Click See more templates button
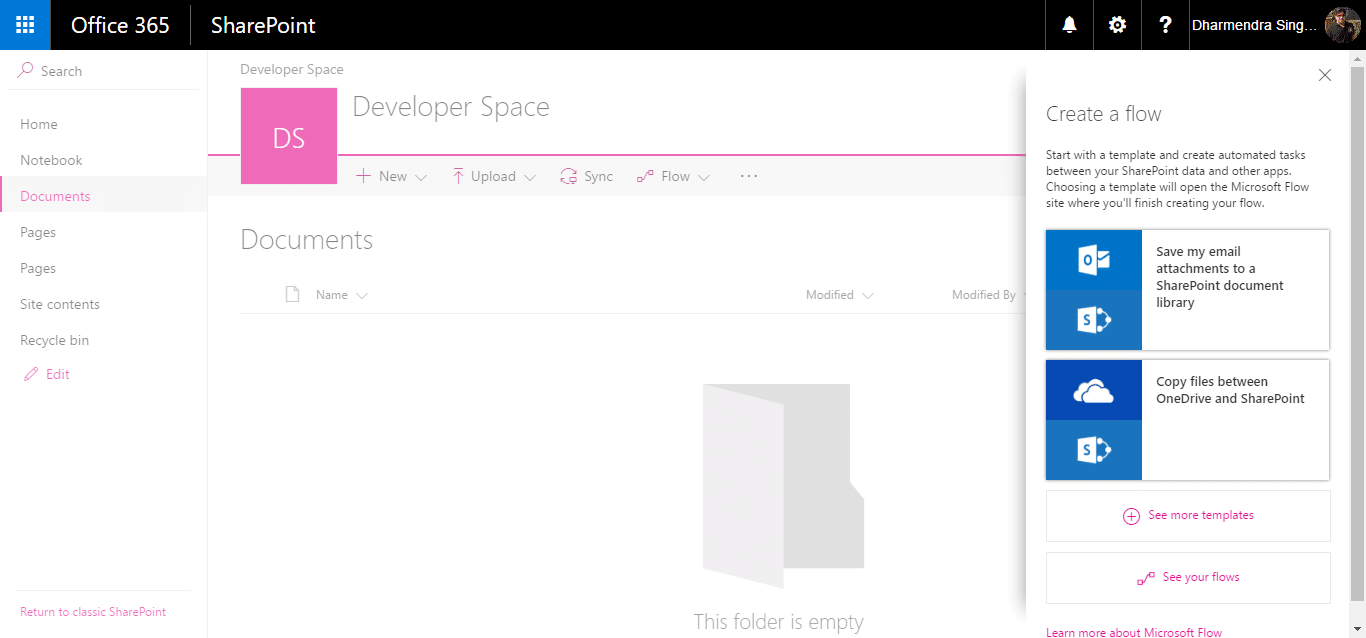This screenshot has width=1366, height=638. [1188, 516]
